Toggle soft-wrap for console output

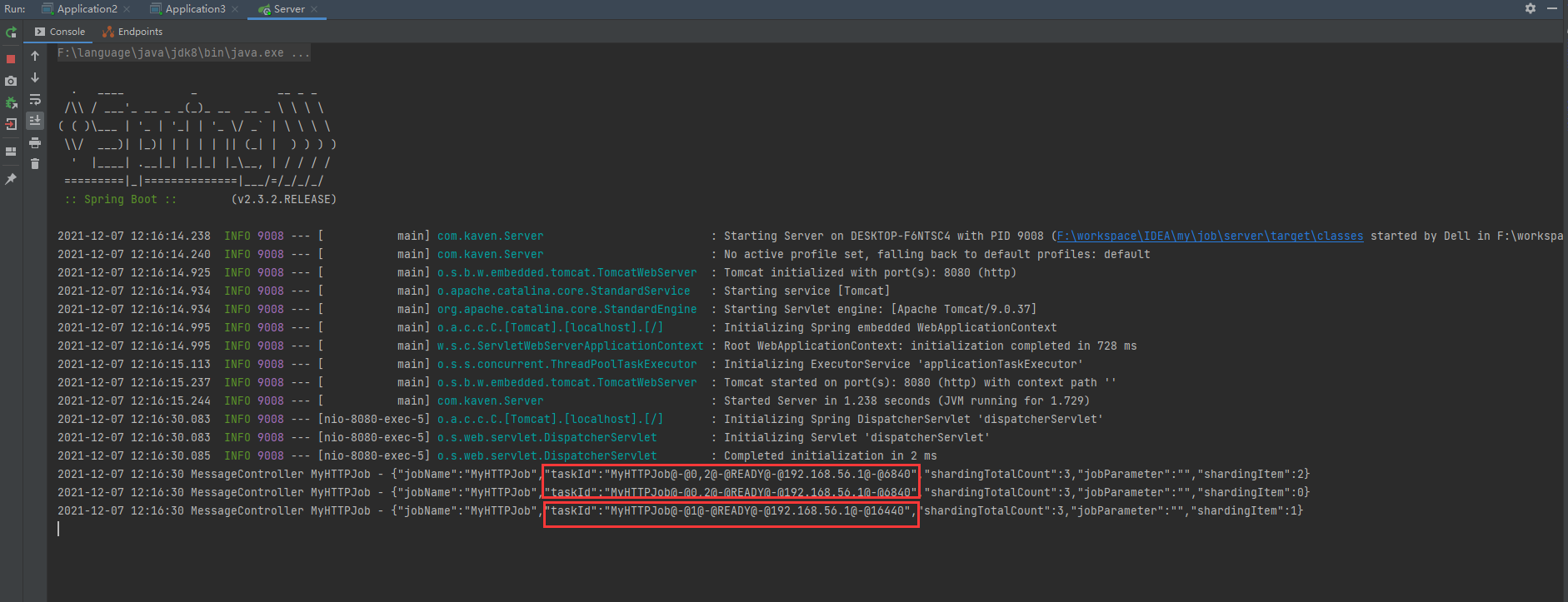click(35, 99)
